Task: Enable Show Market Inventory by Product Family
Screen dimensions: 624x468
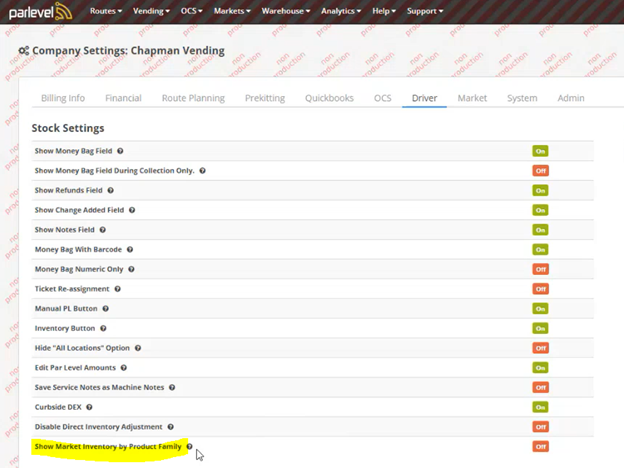Action: coord(540,447)
